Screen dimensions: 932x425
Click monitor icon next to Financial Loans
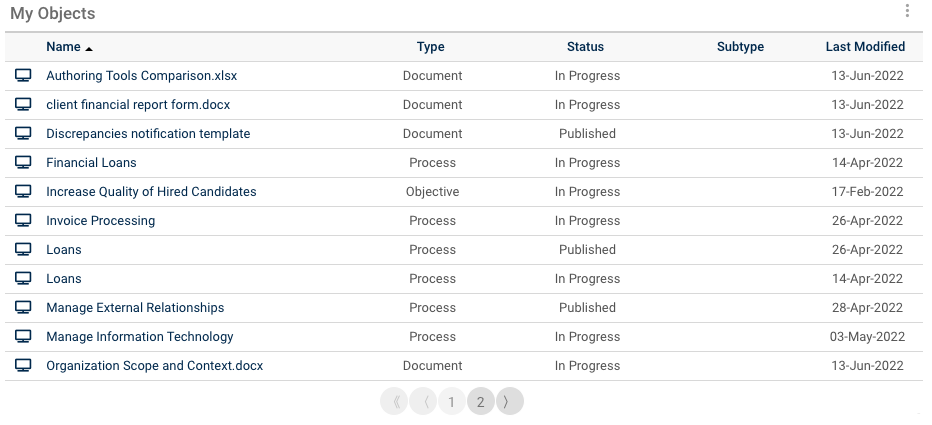[x=23, y=163]
